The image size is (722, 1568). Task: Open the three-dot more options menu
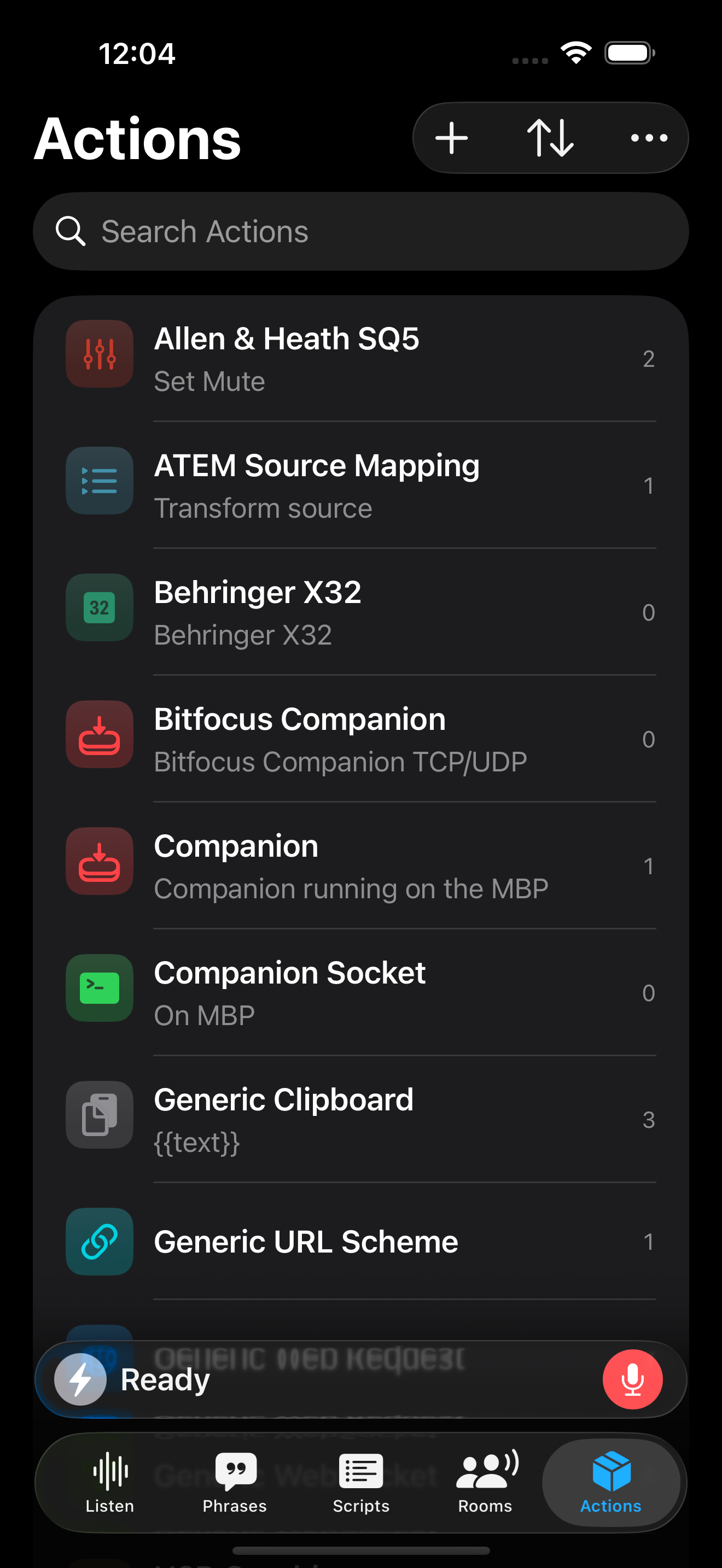(x=649, y=138)
